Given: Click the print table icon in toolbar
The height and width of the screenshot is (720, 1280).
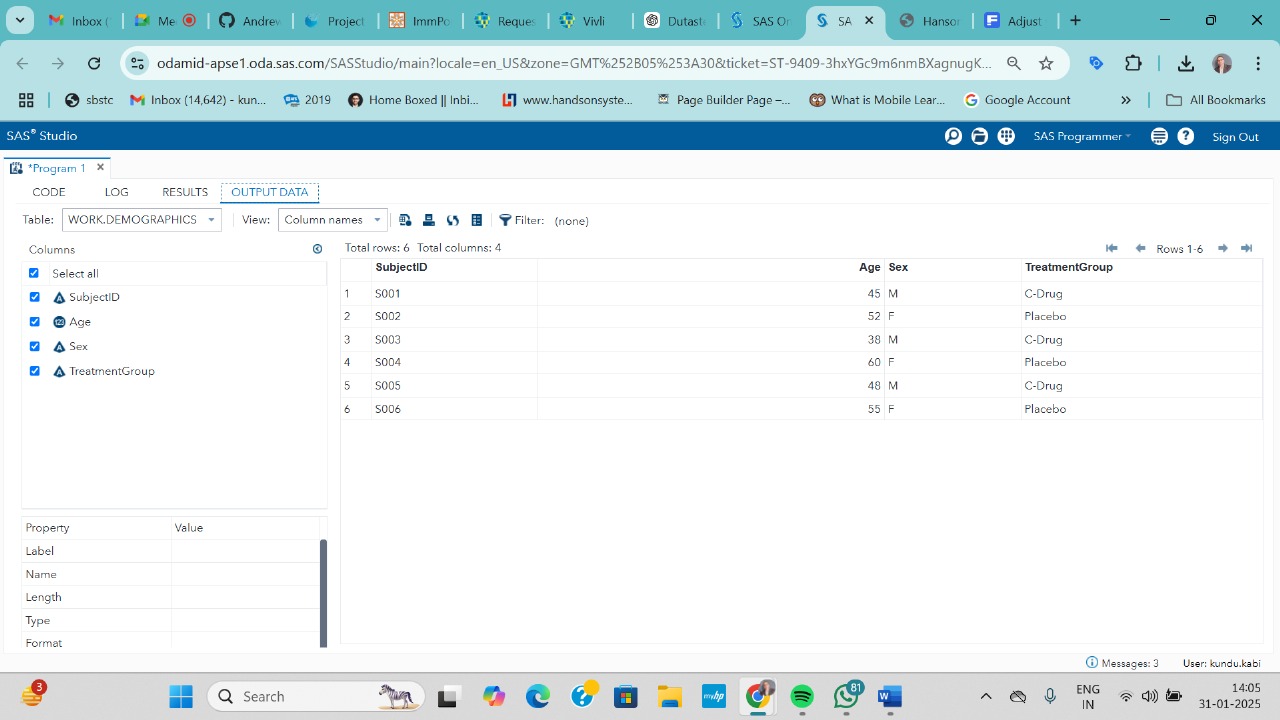Looking at the screenshot, I should [429, 220].
